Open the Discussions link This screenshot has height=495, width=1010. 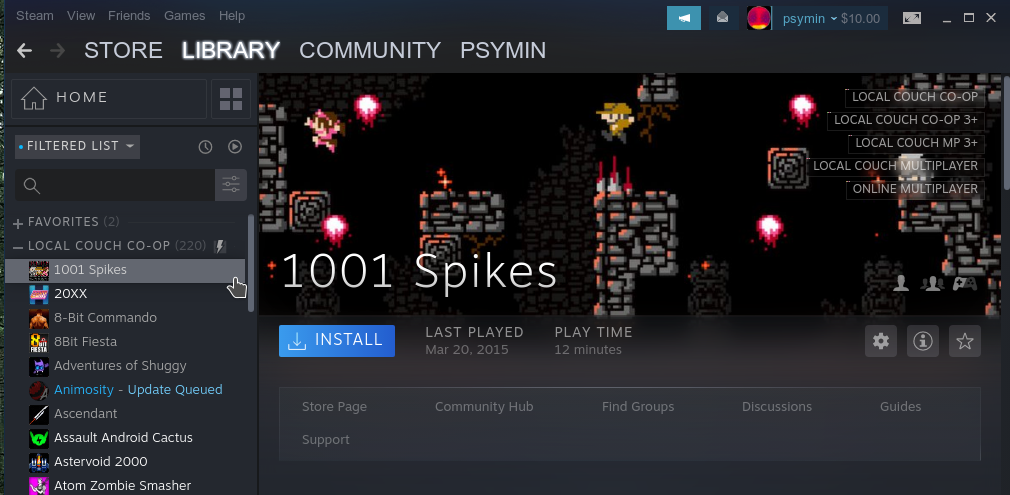click(x=777, y=407)
